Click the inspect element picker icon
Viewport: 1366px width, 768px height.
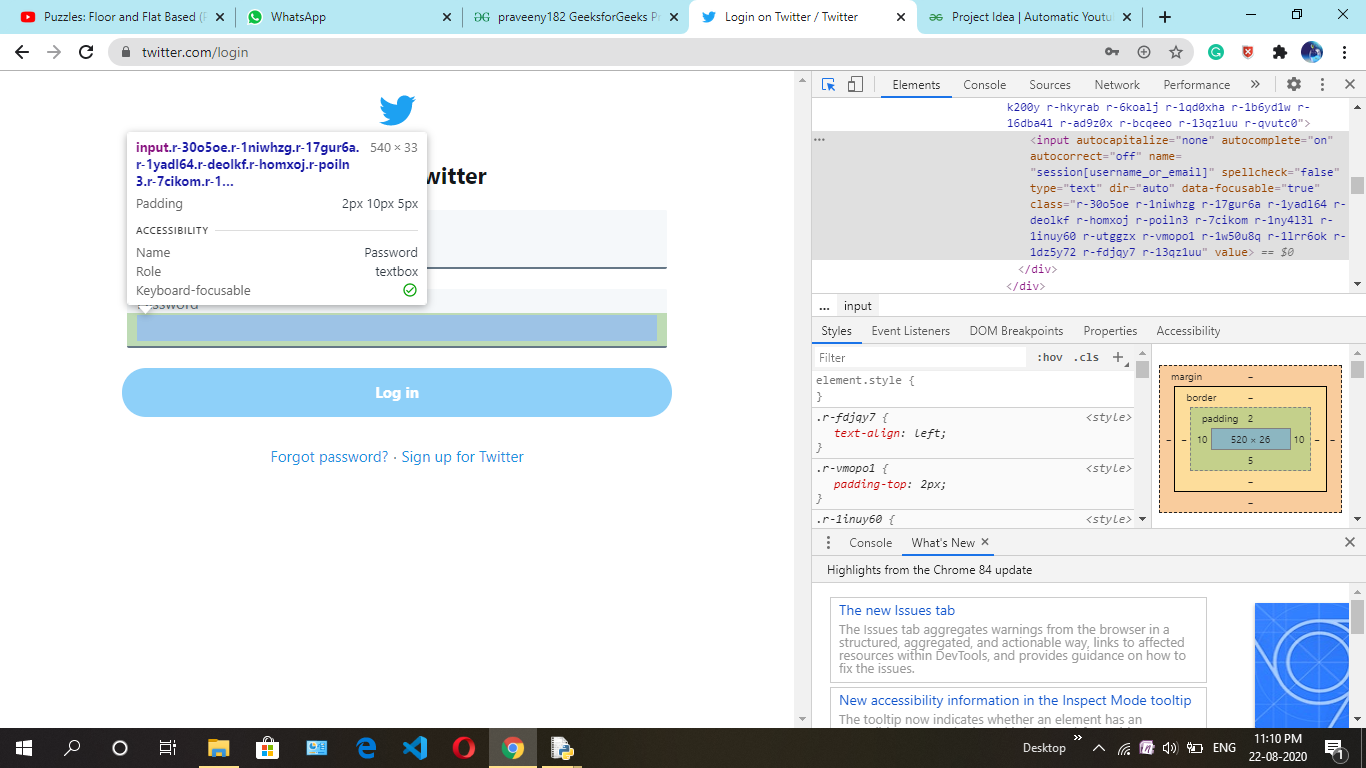click(x=828, y=85)
